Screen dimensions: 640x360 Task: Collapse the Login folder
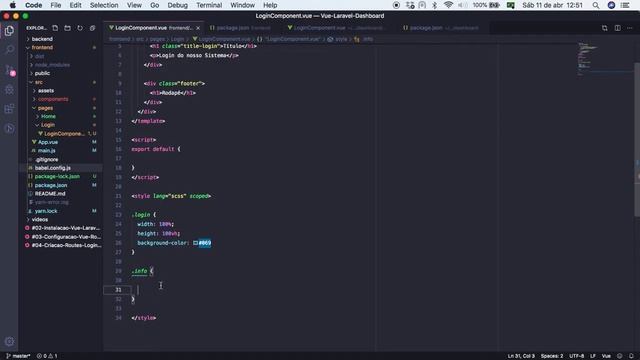coord(48,125)
